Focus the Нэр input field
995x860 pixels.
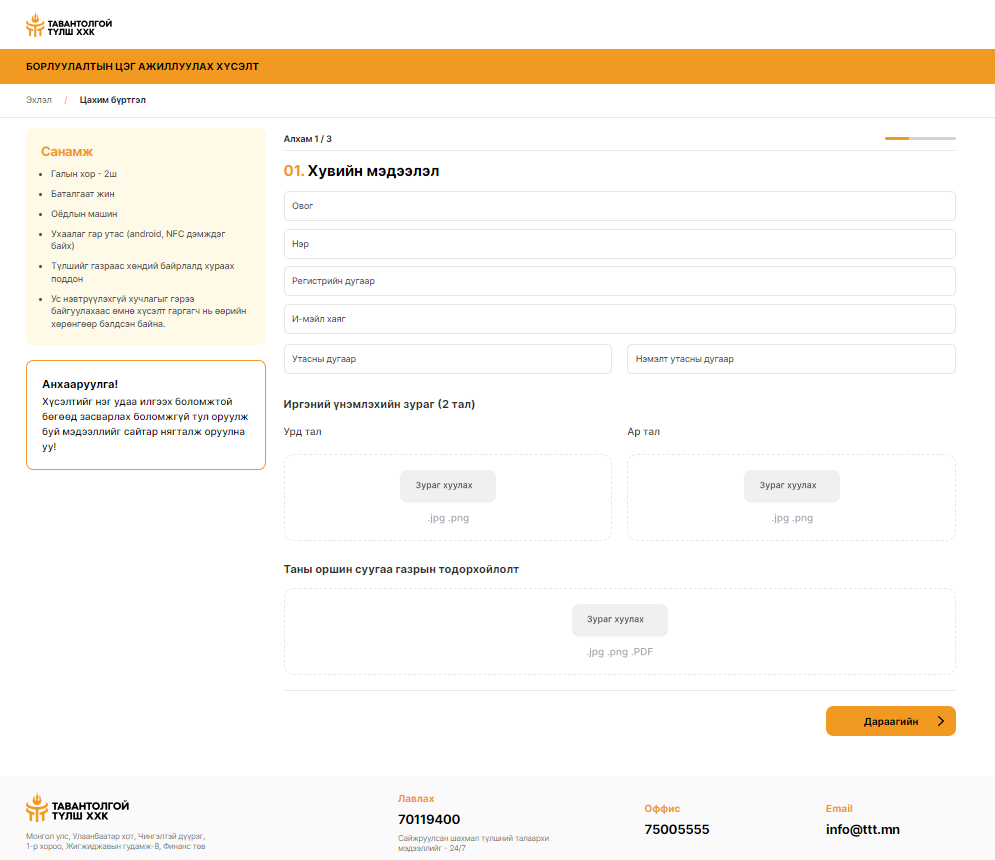619,244
